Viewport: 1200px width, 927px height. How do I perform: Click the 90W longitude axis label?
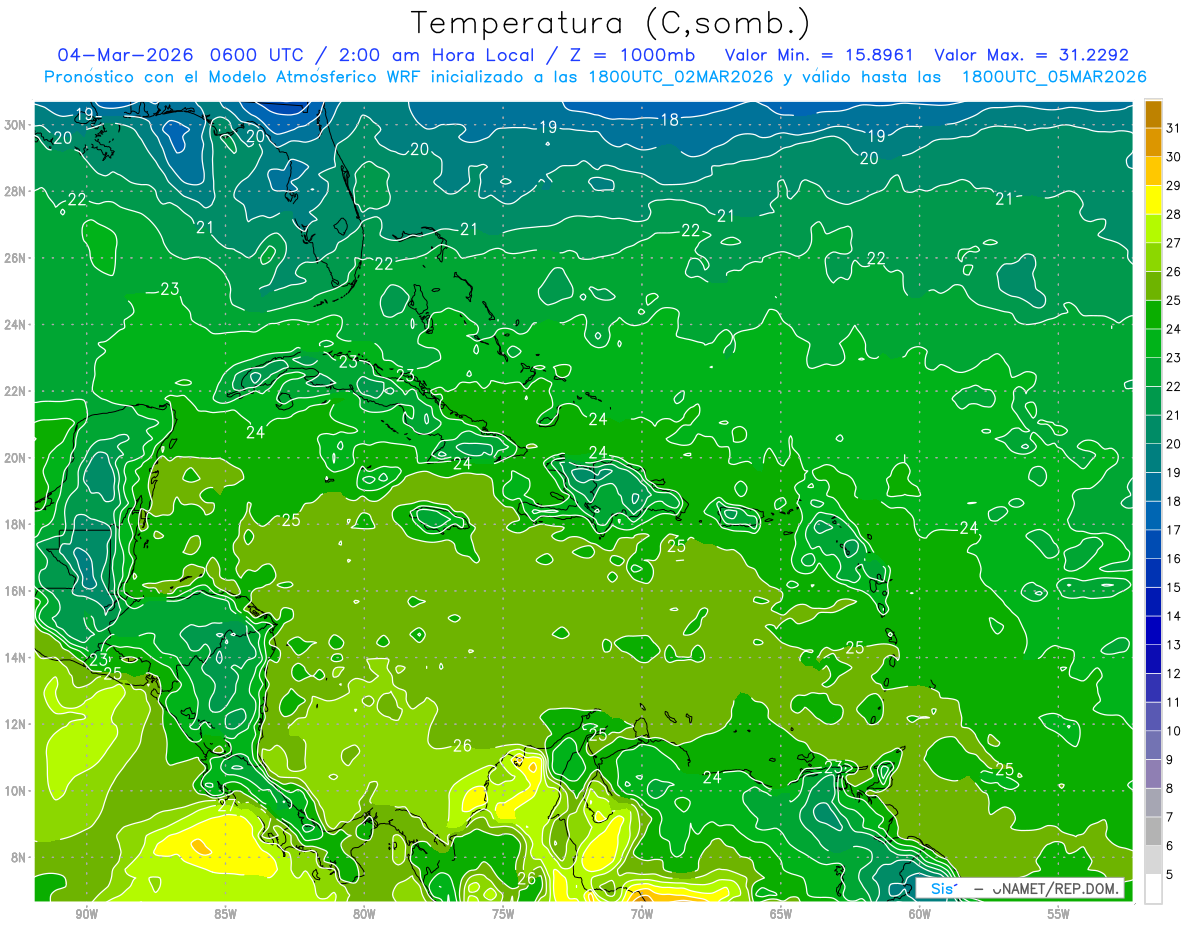[87, 914]
